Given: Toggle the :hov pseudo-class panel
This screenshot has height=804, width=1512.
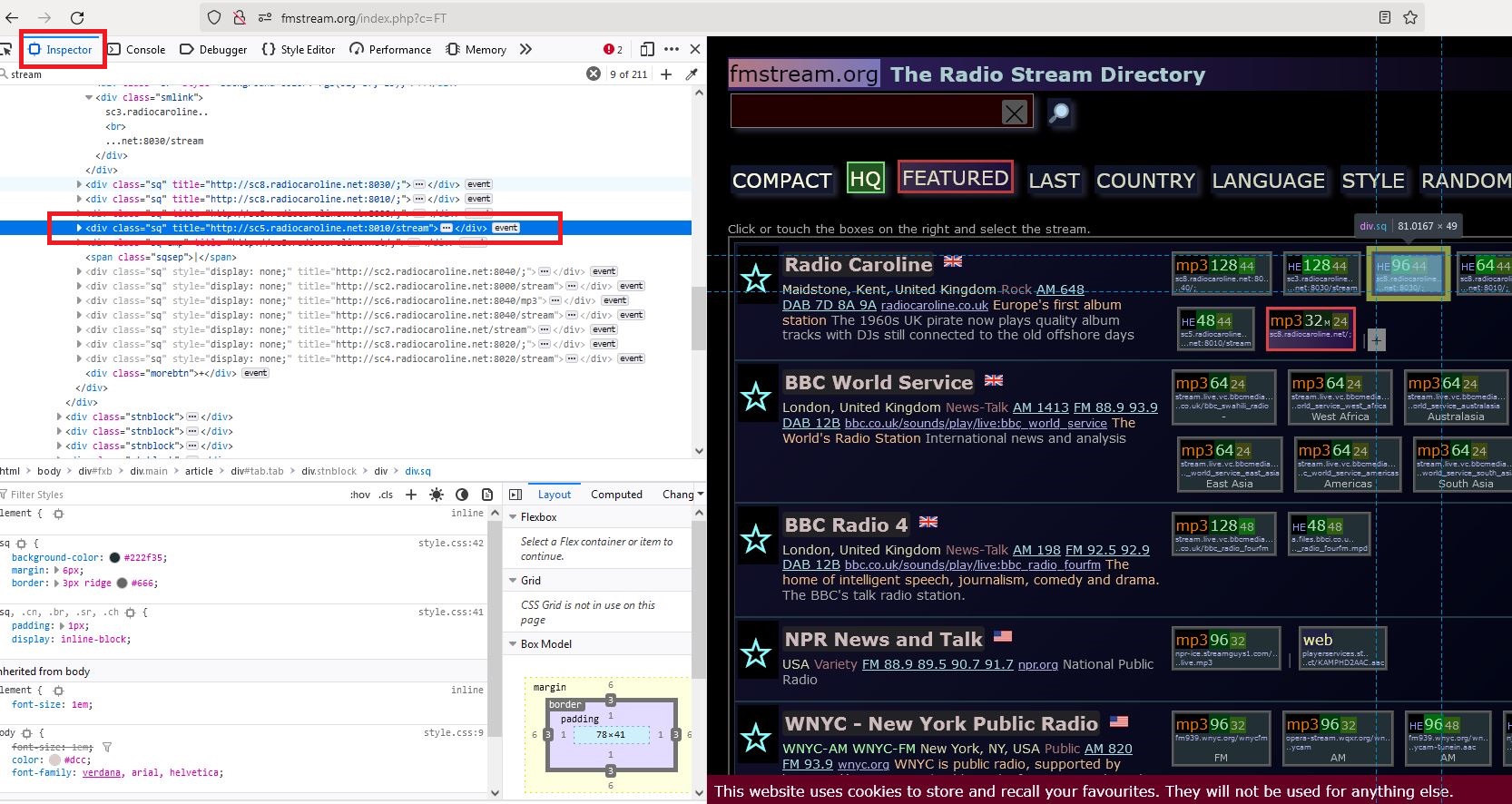Looking at the screenshot, I should [360, 495].
